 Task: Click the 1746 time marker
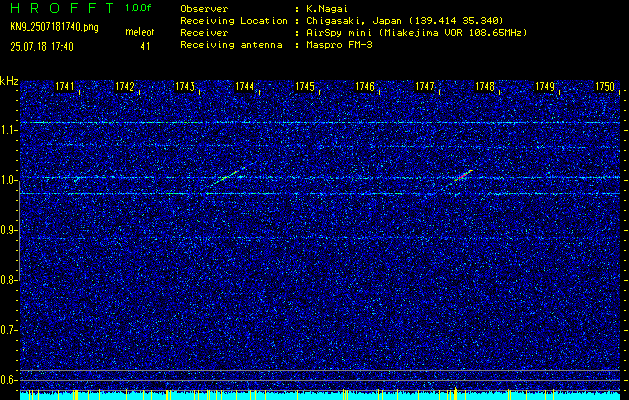pos(365,86)
